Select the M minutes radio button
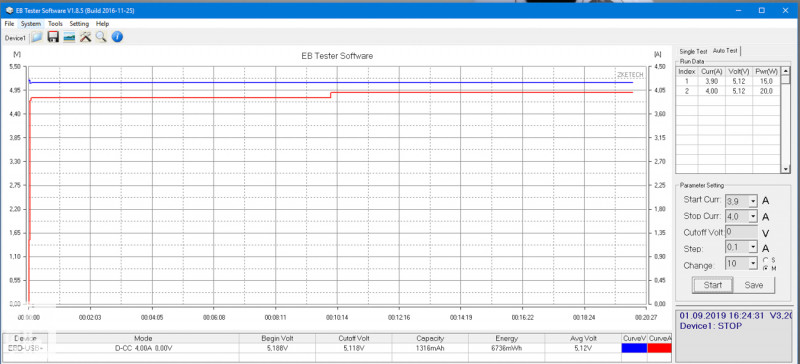The width and height of the screenshot is (800, 364). tap(766, 268)
